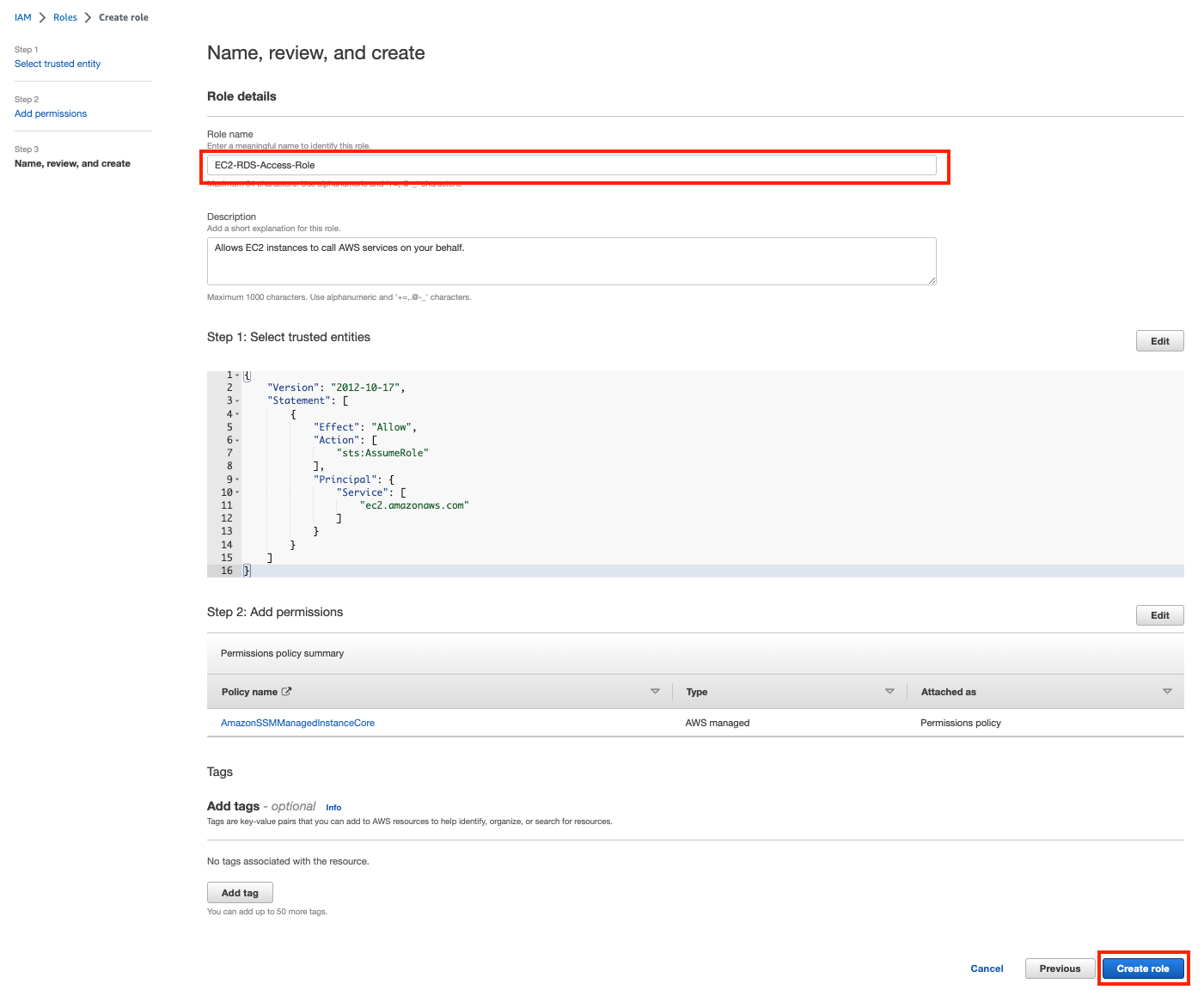Edit the Step 2 permissions section

[1159, 615]
